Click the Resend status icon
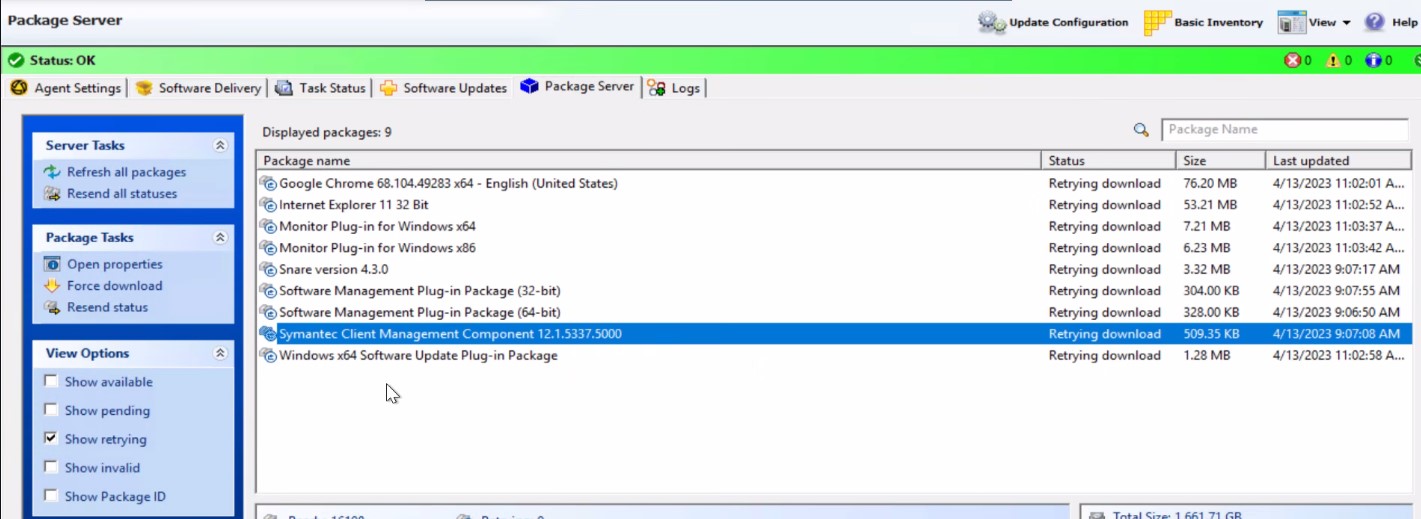This screenshot has width=1421, height=519. click(x=52, y=308)
